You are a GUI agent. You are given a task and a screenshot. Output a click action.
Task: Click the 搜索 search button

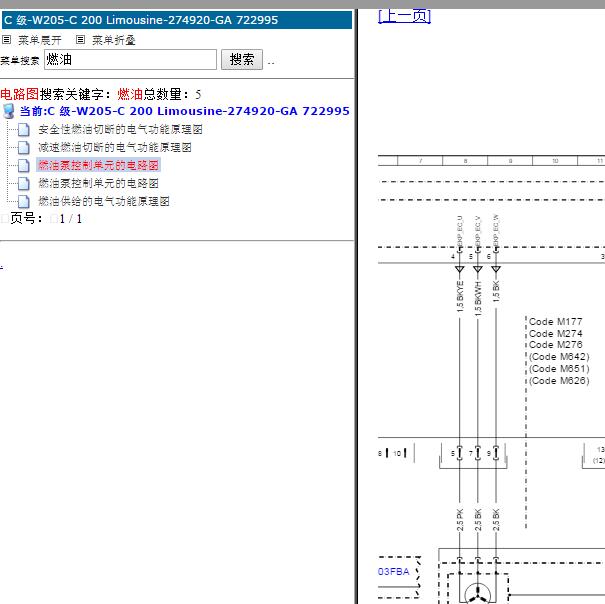point(242,59)
